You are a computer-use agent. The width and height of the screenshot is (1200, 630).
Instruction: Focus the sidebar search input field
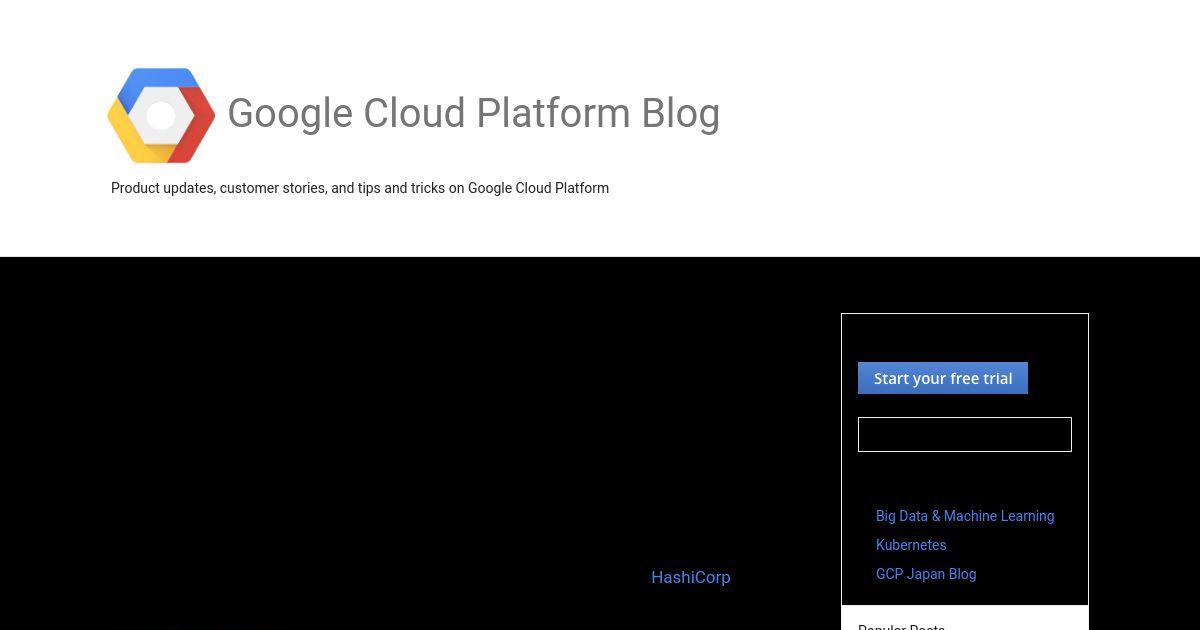tap(965, 434)
